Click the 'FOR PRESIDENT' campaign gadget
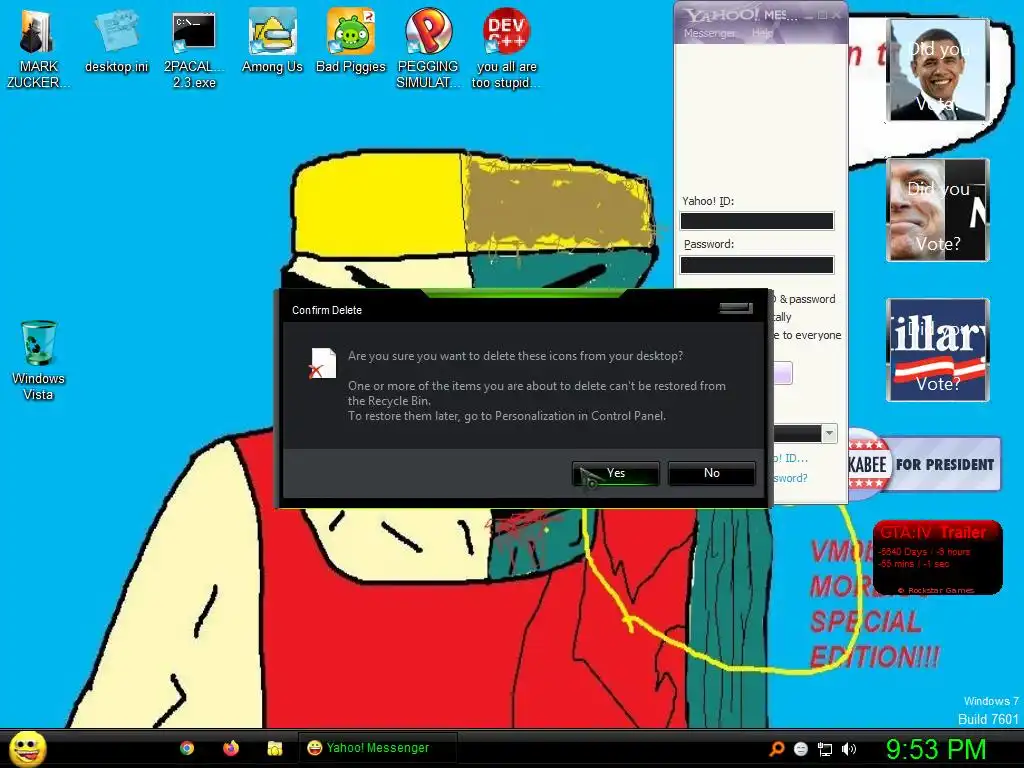This screenshot has height=768, width=1024. click(x=925, y=464)
